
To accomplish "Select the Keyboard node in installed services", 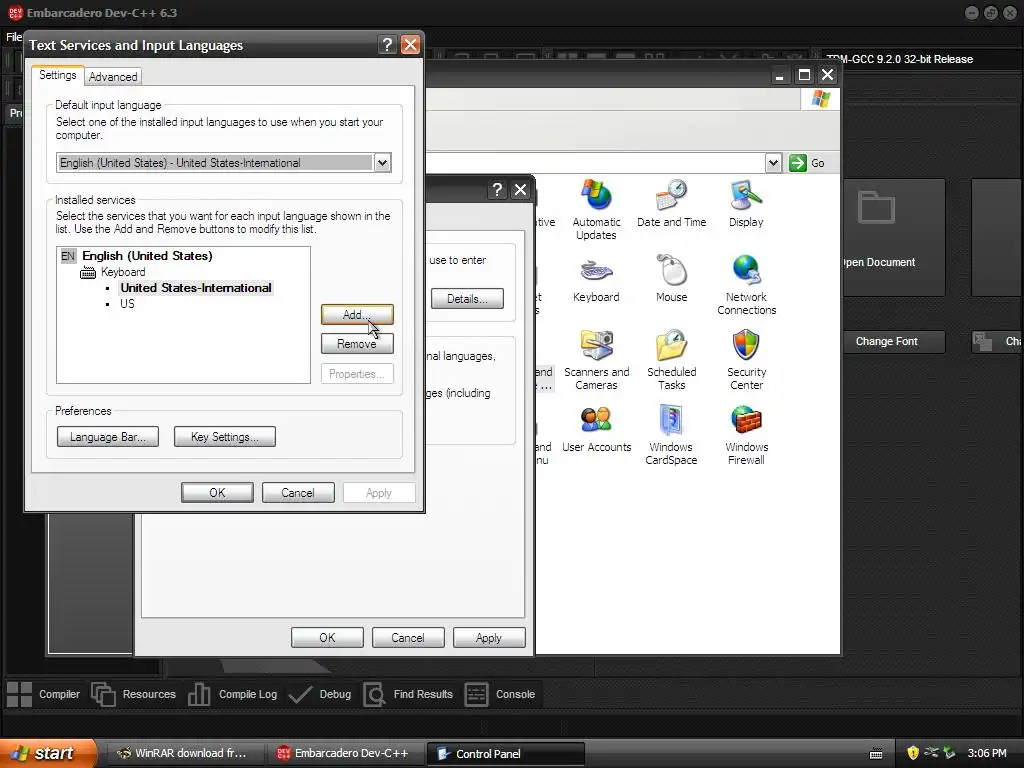I will pyautogui.click(x=123, y=272).
